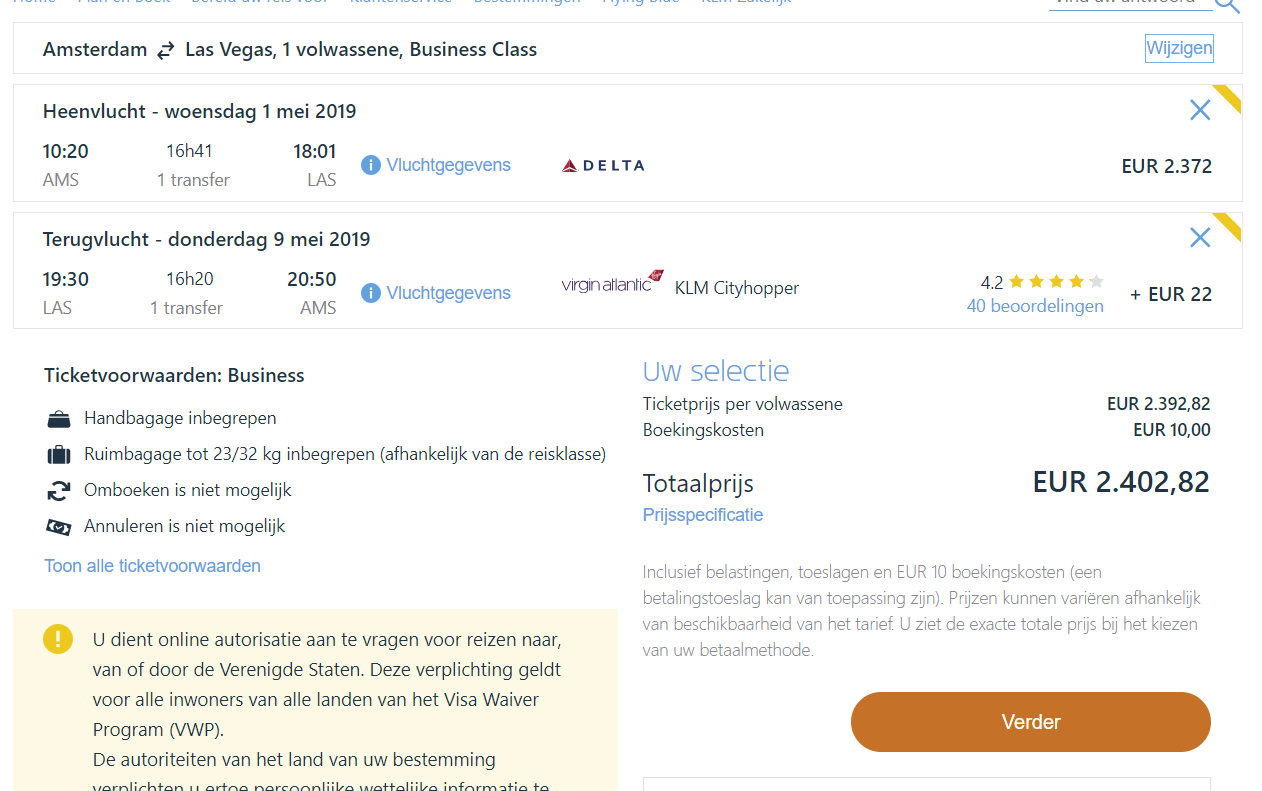Click info icon for the outbound flight
This screenshot has width=1262, height=791.
371,165
